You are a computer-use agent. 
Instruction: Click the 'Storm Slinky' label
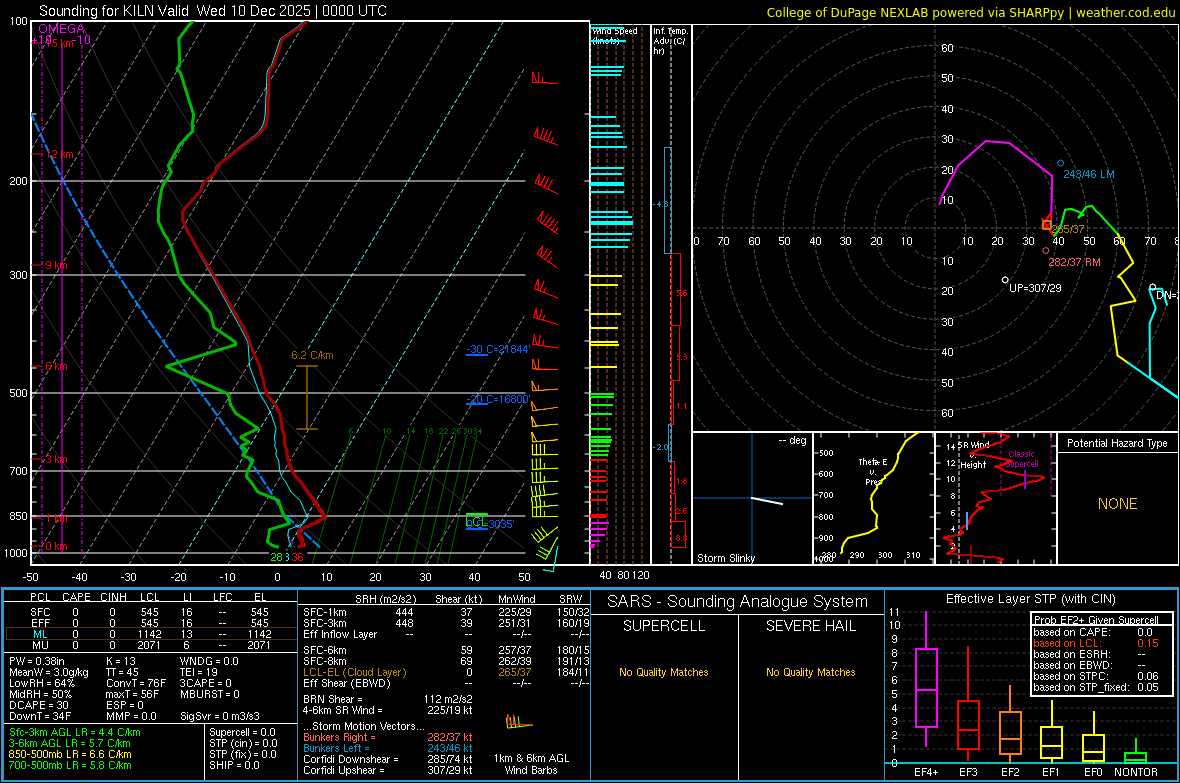[x=725, y=558]
